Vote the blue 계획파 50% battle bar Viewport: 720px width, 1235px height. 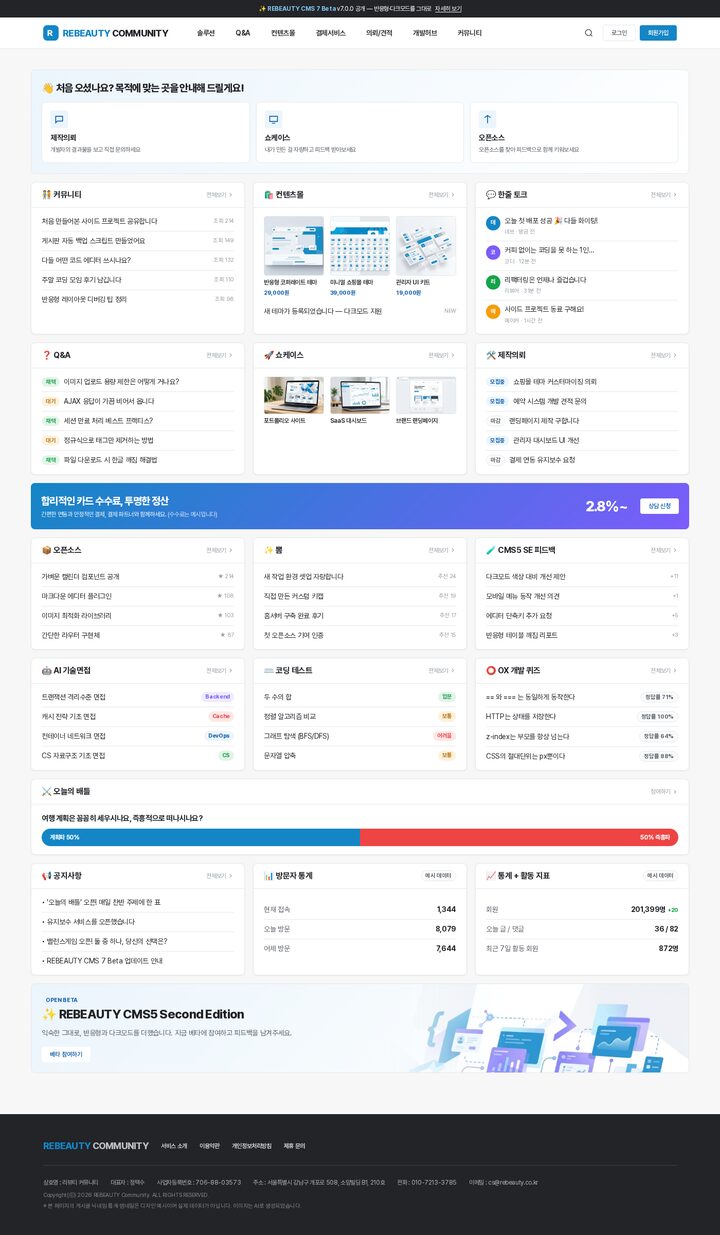(200, 837)
